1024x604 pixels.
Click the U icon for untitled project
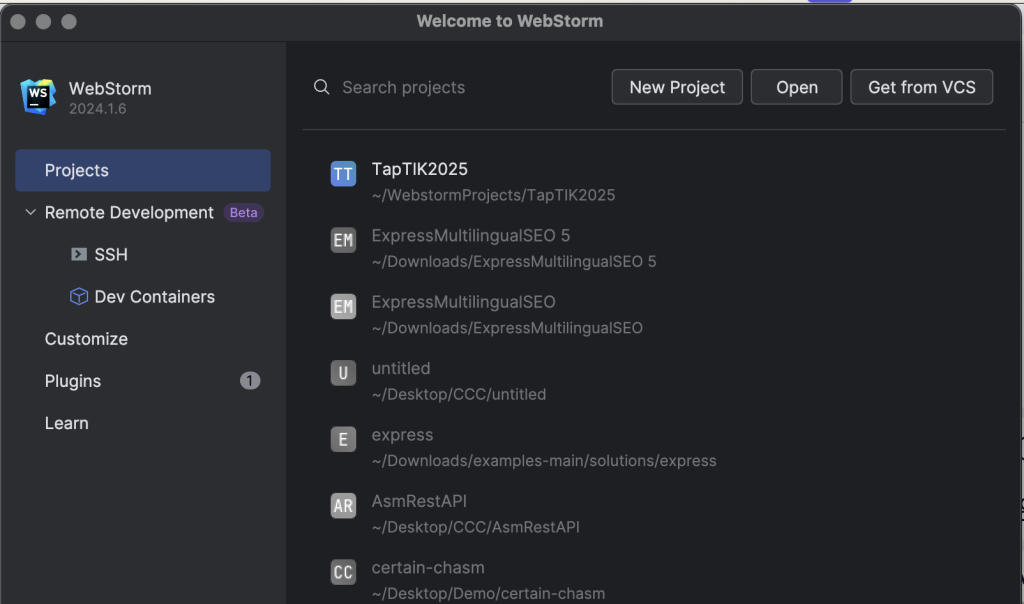click(343, 373)
